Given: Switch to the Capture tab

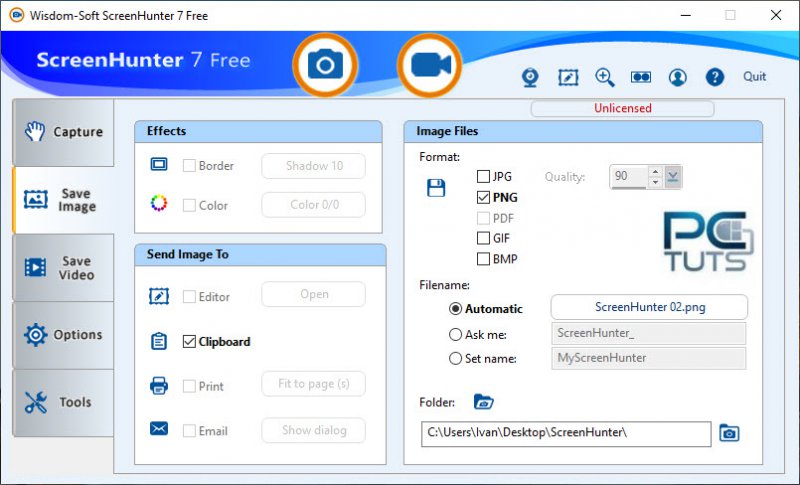Looking at the screenshot, I should click(x=63, y=132).
